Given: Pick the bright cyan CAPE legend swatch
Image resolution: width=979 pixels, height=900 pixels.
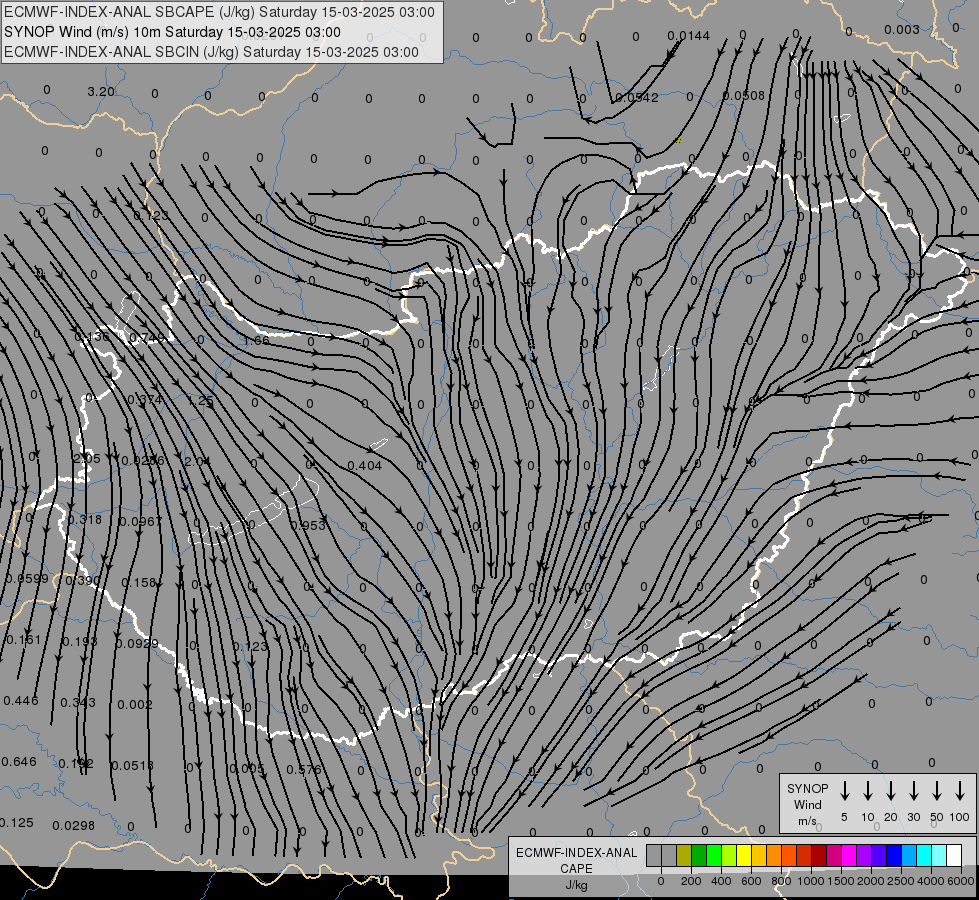Looking at the screenshot, I should click(924, 856).
